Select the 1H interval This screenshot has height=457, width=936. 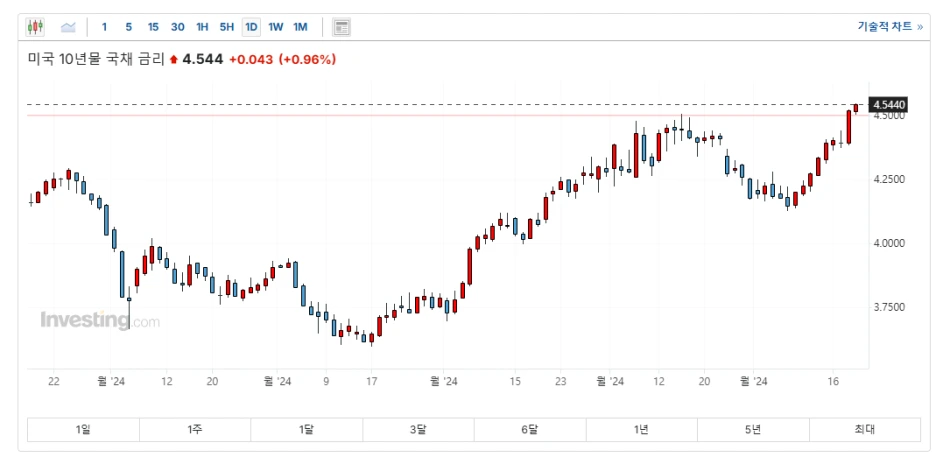[x=202, y=27]
